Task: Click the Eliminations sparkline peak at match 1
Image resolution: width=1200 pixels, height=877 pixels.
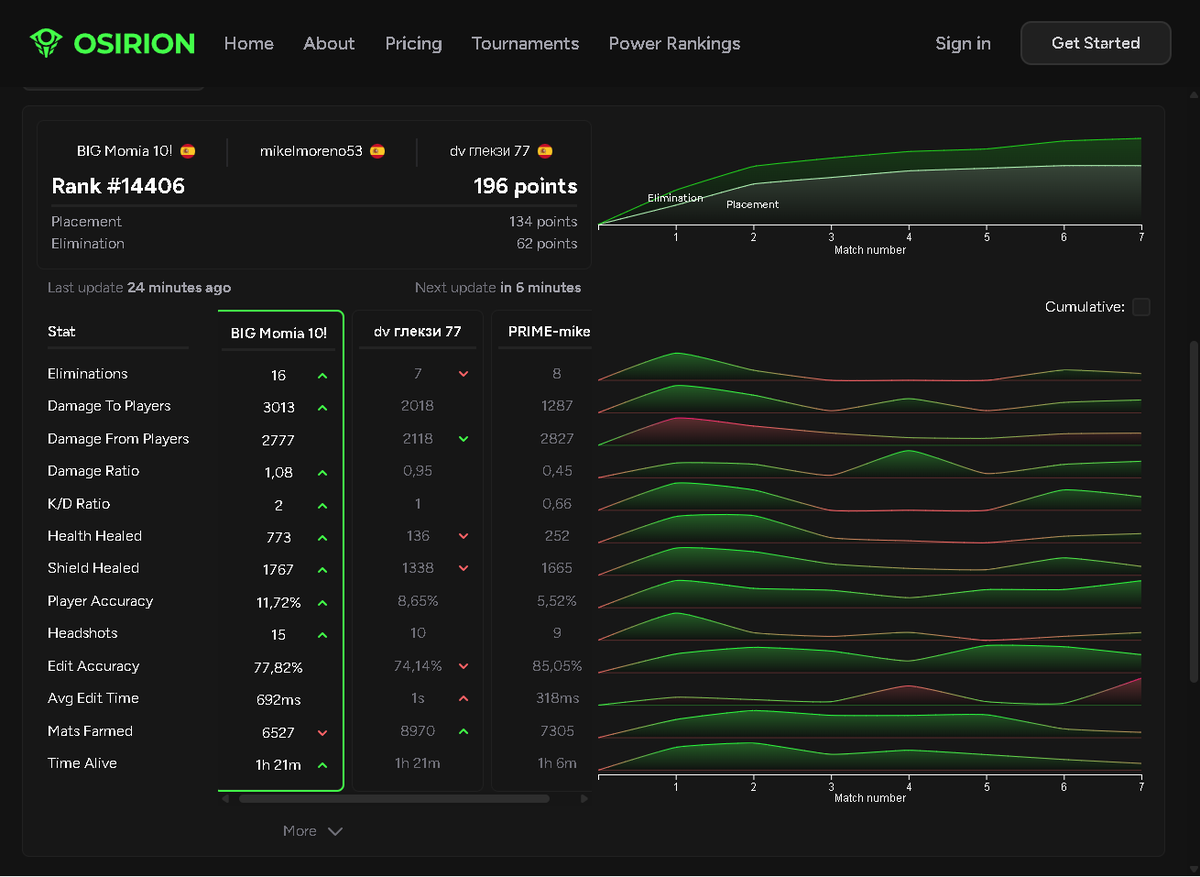Action: 678,353
